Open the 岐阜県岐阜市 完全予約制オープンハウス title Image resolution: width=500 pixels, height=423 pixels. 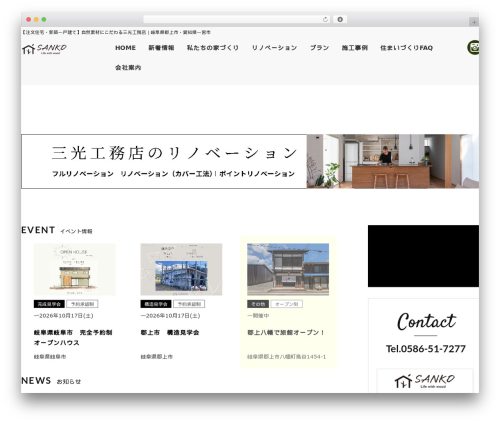[x=73, y=337]
